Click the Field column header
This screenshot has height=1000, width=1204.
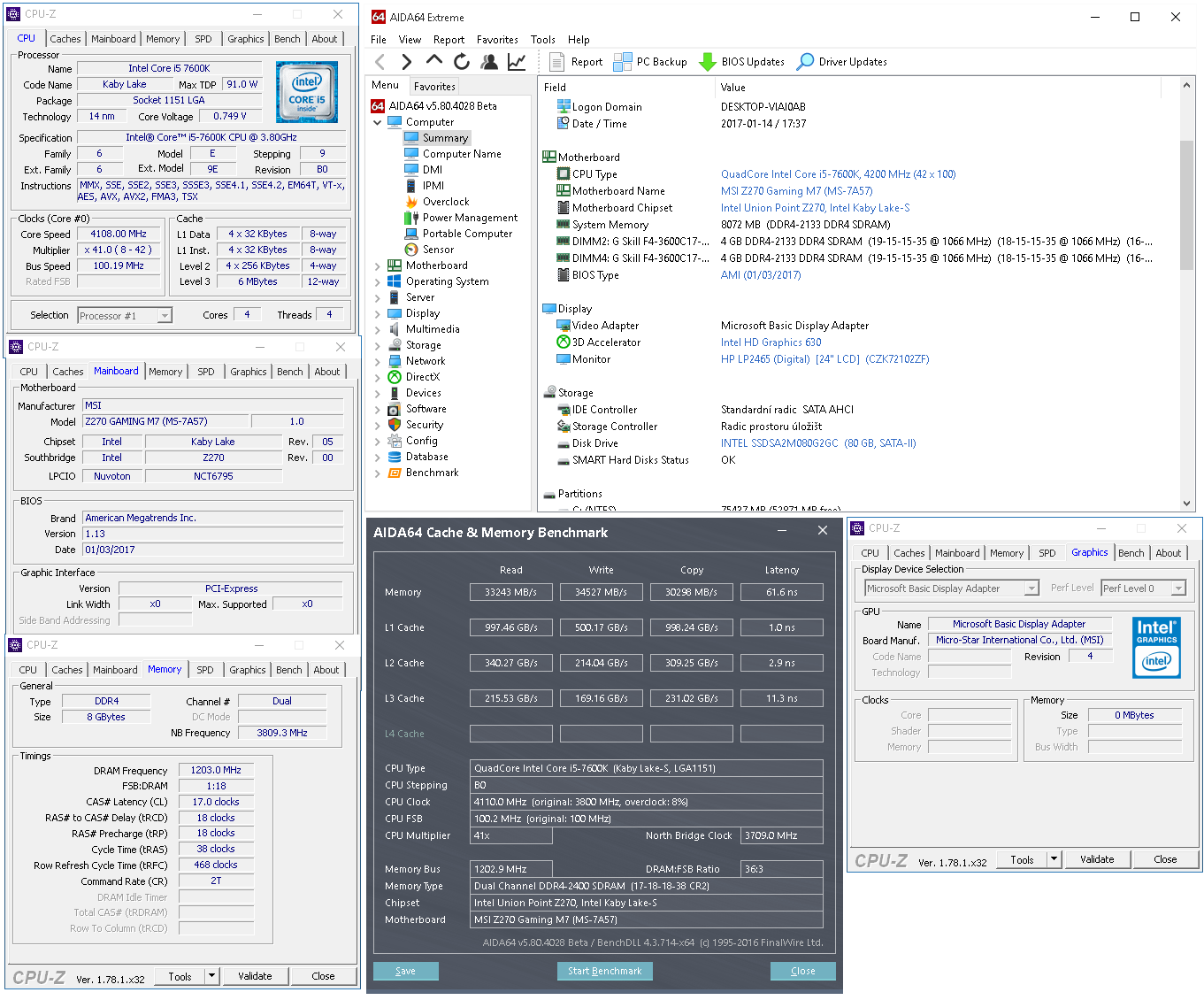click(626, 88)
